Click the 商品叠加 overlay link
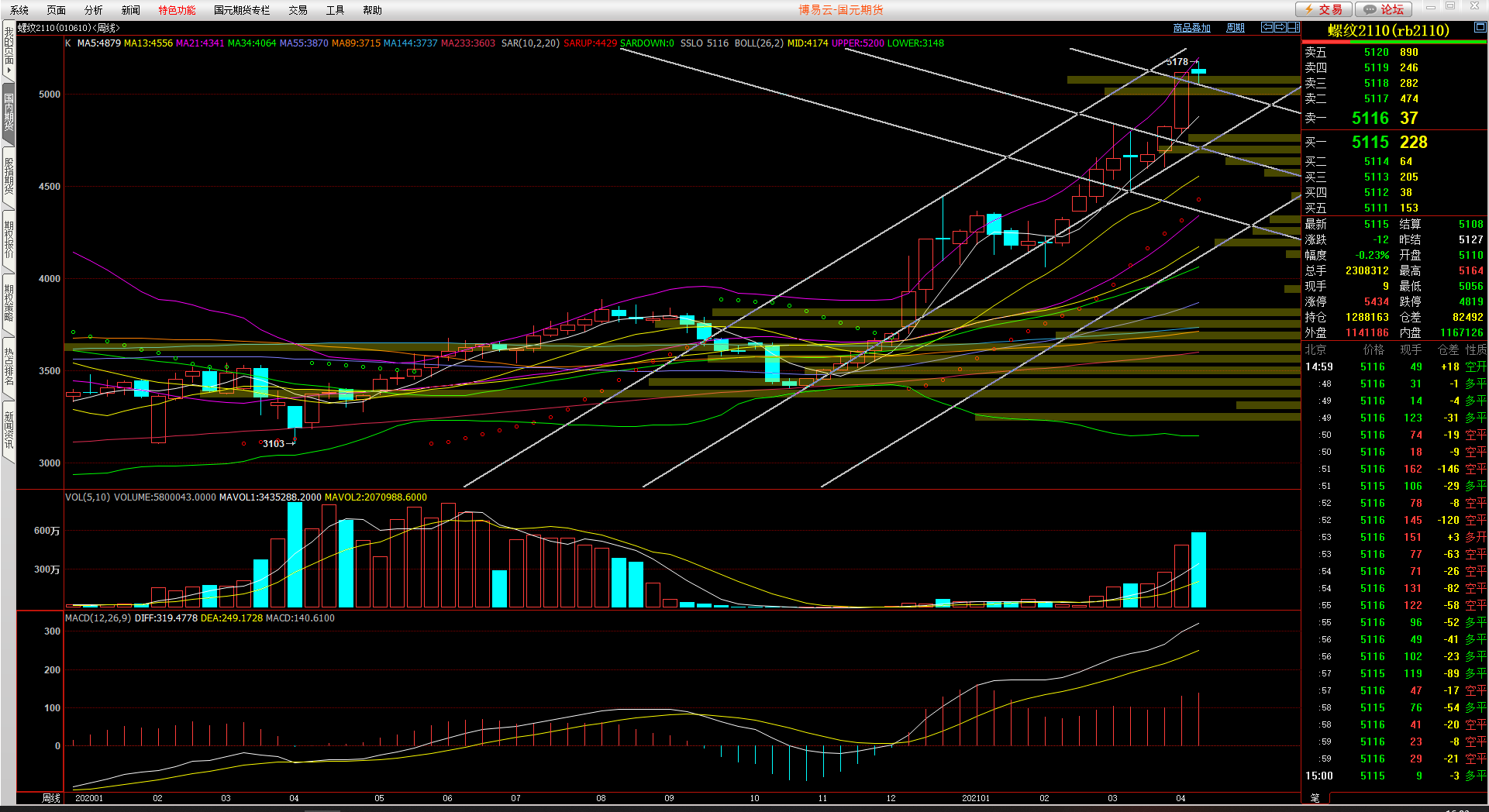Image resolution: width=1489 pixels, height=812 pixels. coord(1191,28)
